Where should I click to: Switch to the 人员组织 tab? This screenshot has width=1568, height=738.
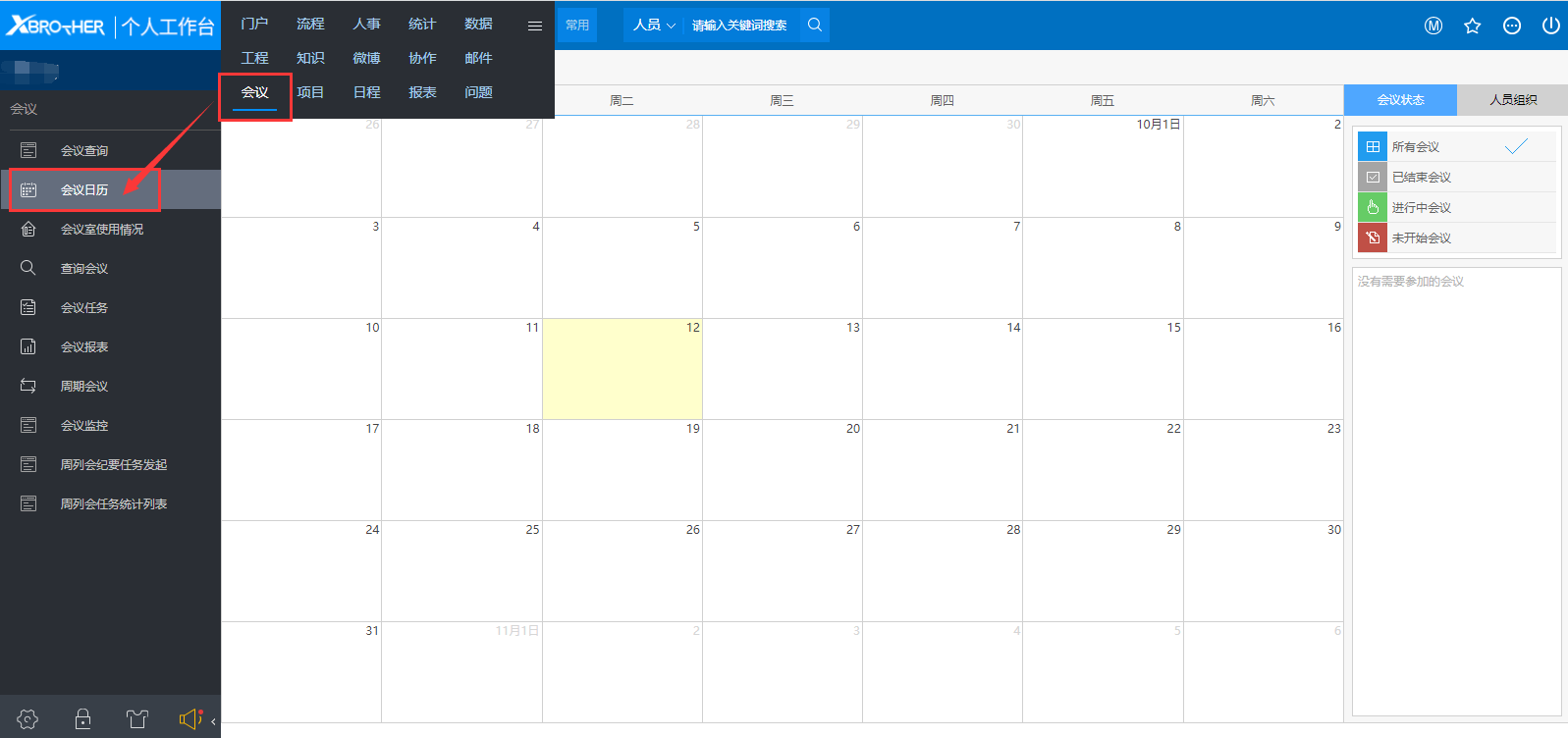coord(1512,100)
